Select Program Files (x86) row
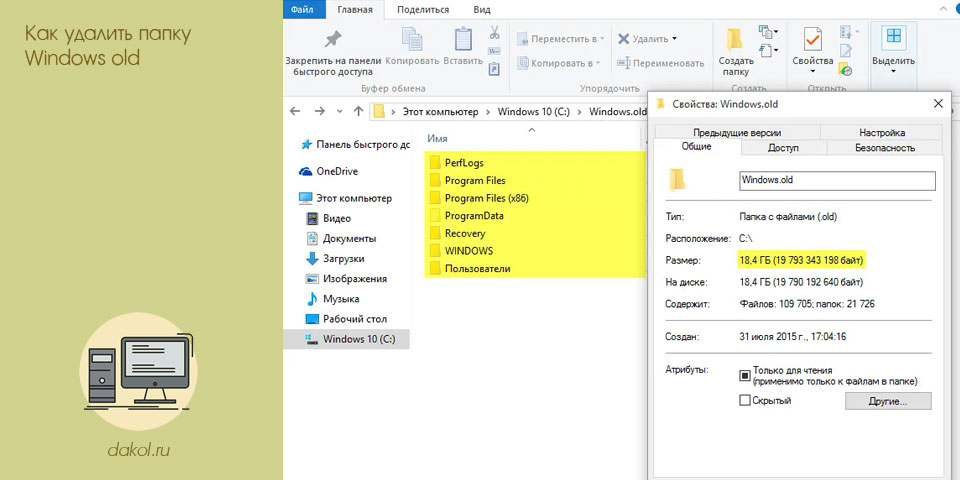This screenshot has width=960, height=480. tap(536, 198)
